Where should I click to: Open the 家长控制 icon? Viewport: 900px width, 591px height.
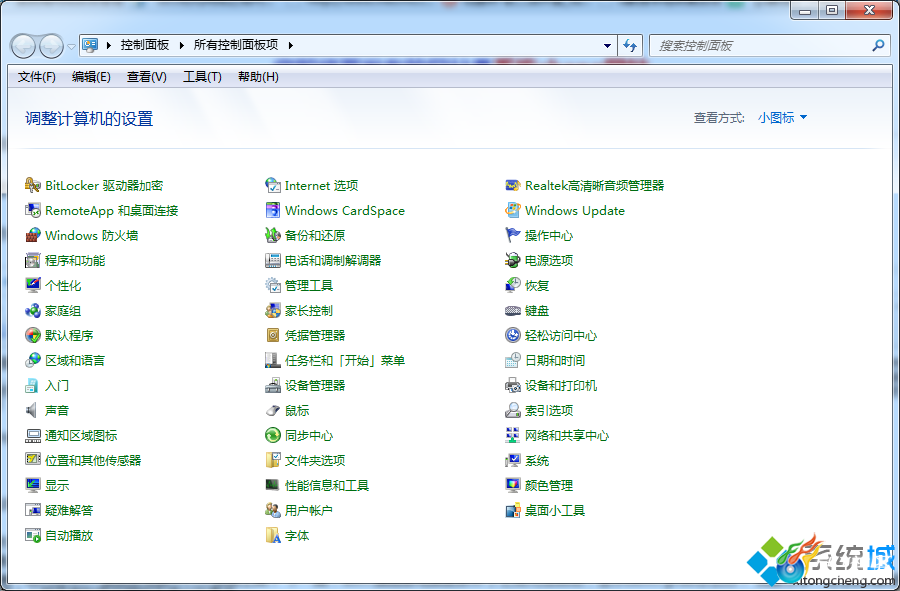pos(273,310)
